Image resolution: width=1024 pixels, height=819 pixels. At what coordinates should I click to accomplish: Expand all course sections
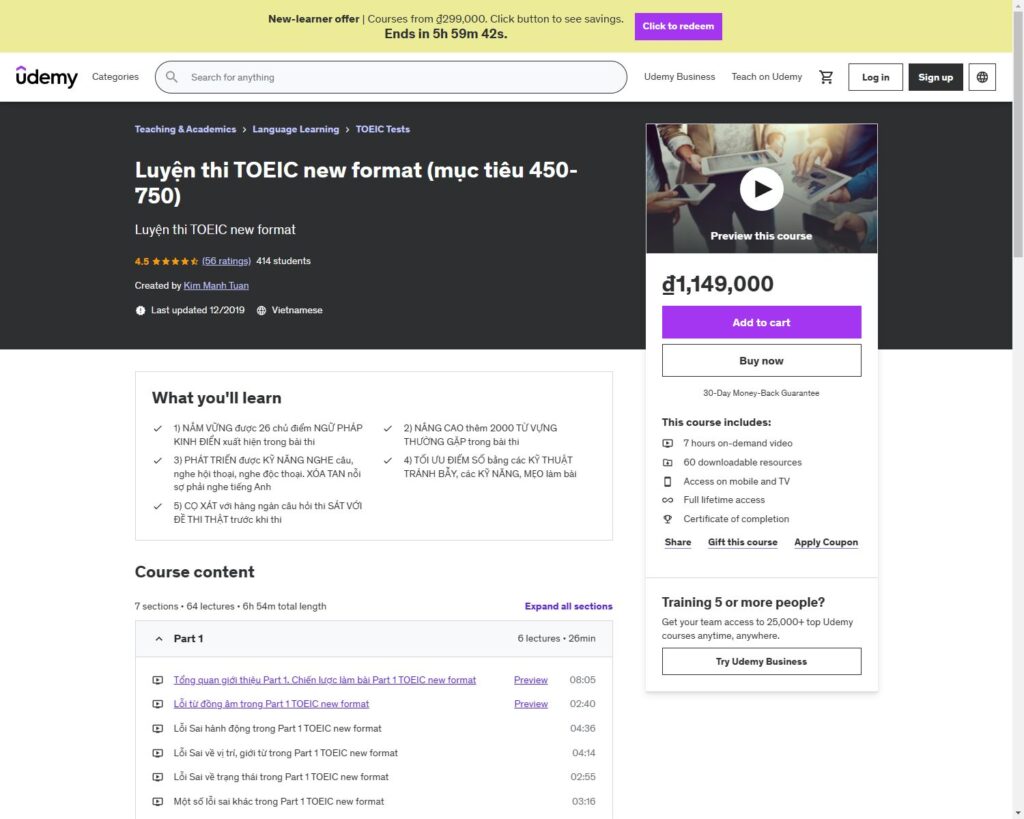(x=568, y=606)
